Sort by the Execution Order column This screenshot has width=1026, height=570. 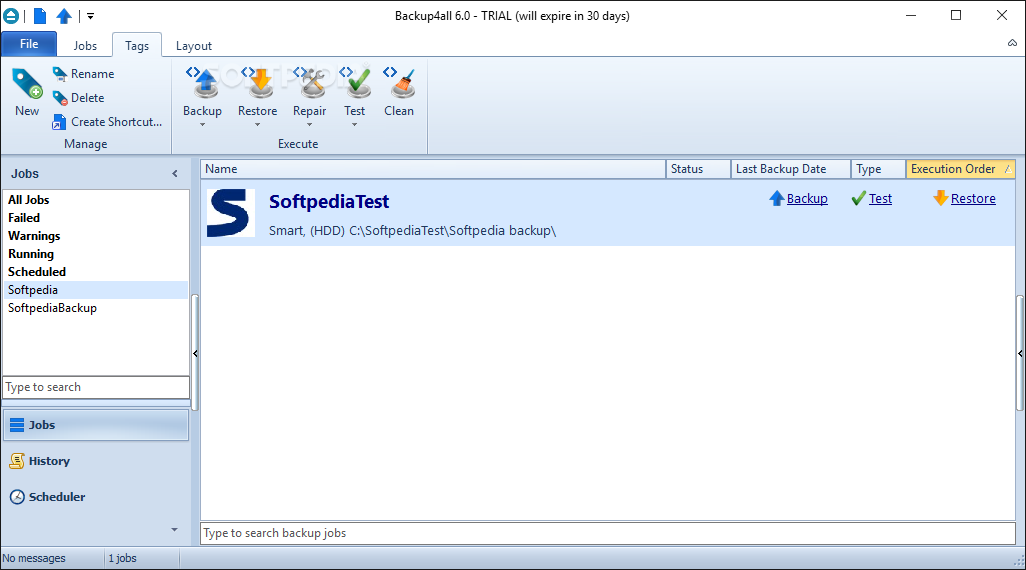961,169
